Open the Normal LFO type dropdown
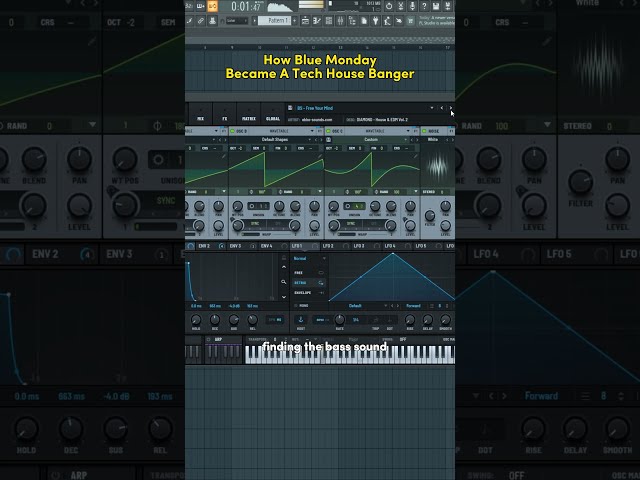The width and height of the screenshot is (640, 480). pos(309,258)
